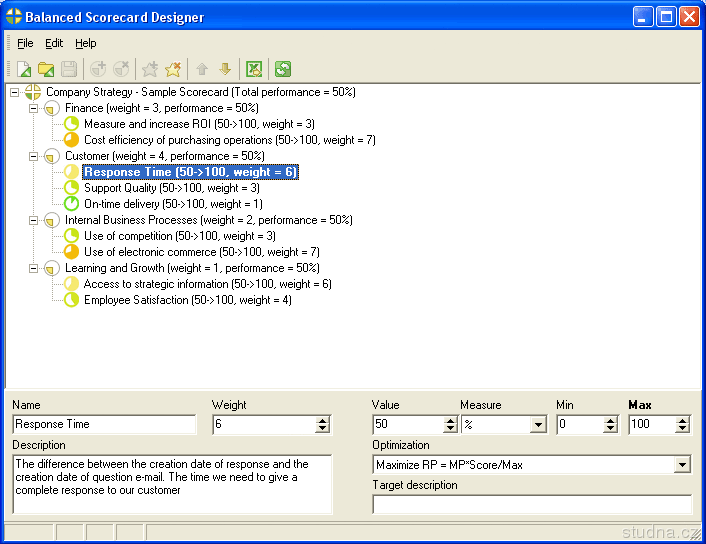Click the empty Target description field
Image resolution: width=706 pixels, height=544 pixels.
pyautogui.click(x=532, y=504)
